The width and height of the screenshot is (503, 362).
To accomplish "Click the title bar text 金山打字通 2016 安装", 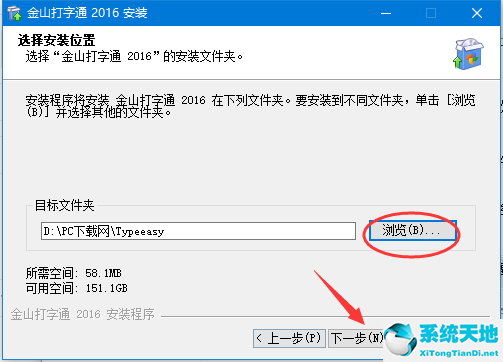I will click(x=87, y=13).
